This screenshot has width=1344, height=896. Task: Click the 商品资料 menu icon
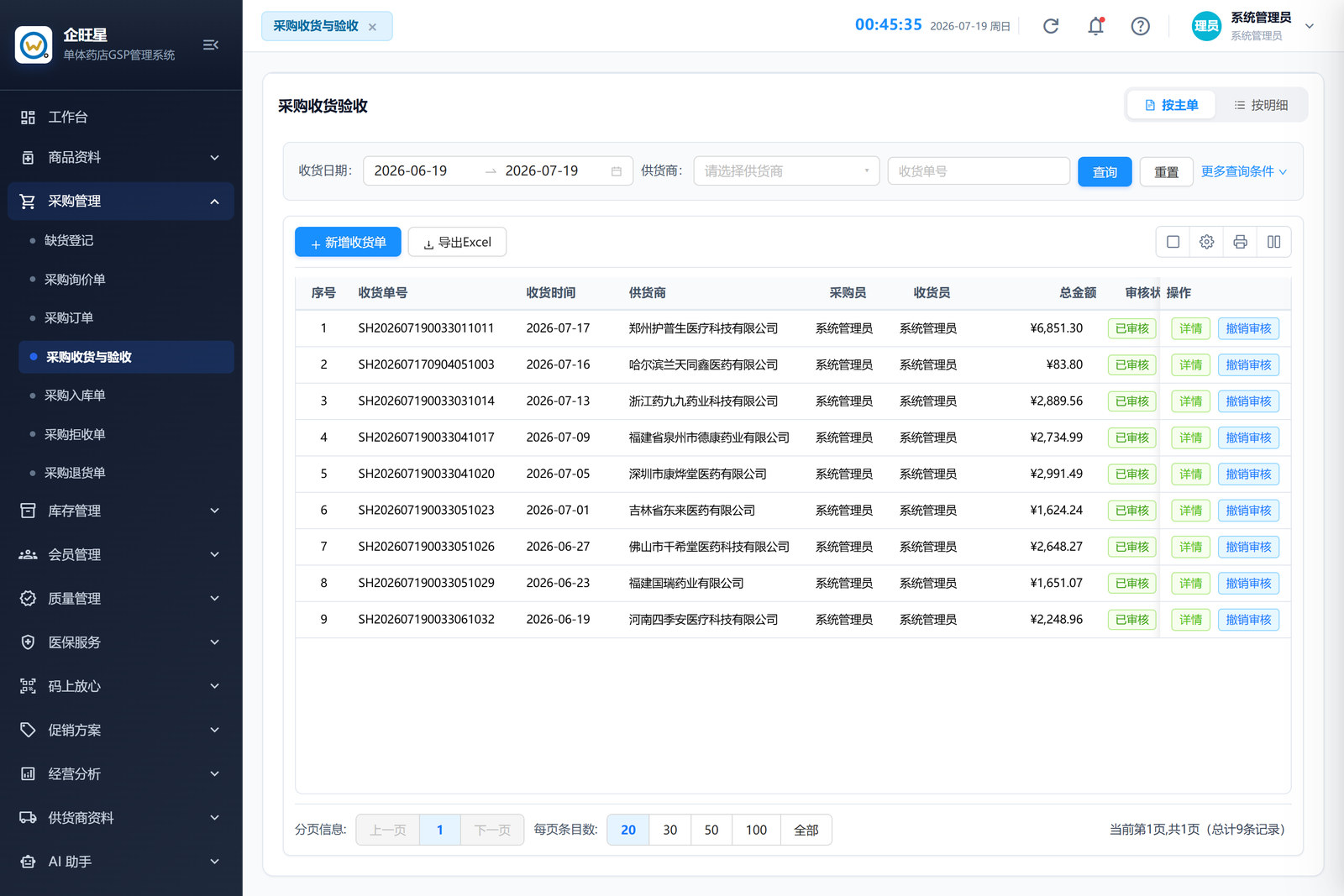pos(28,158)
